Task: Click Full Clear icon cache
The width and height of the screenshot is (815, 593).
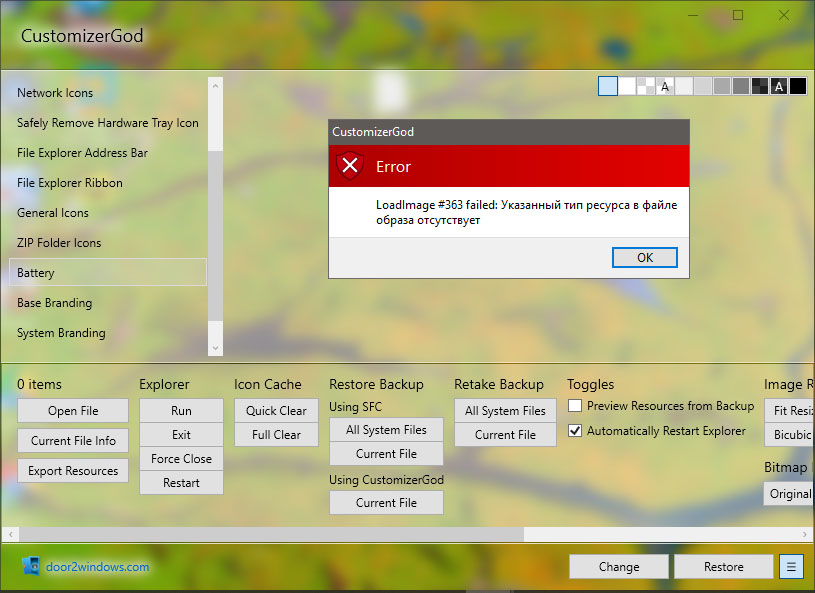Action: (x=276, y=434)
